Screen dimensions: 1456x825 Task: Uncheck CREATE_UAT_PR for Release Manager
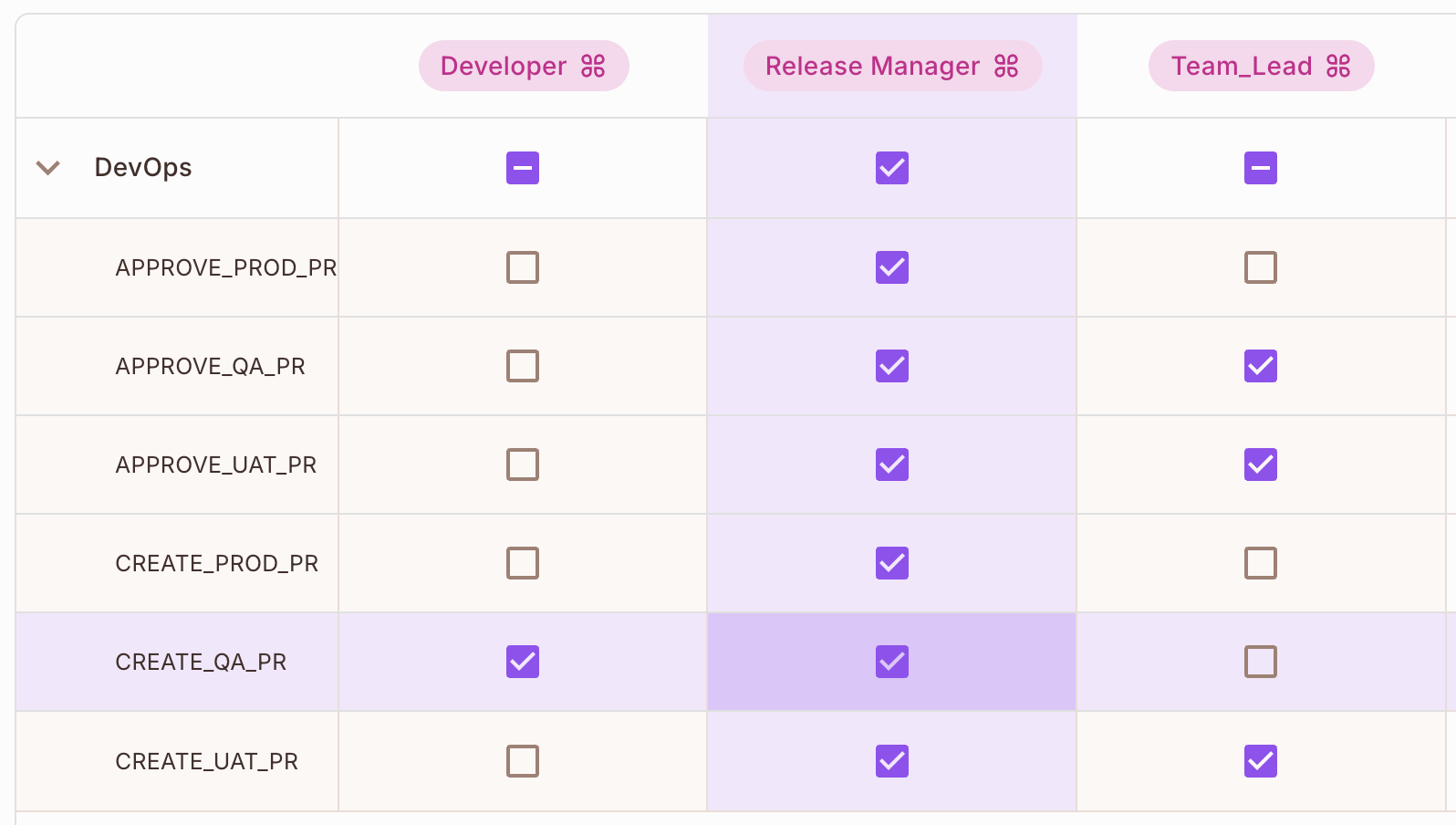pos(892,761)
